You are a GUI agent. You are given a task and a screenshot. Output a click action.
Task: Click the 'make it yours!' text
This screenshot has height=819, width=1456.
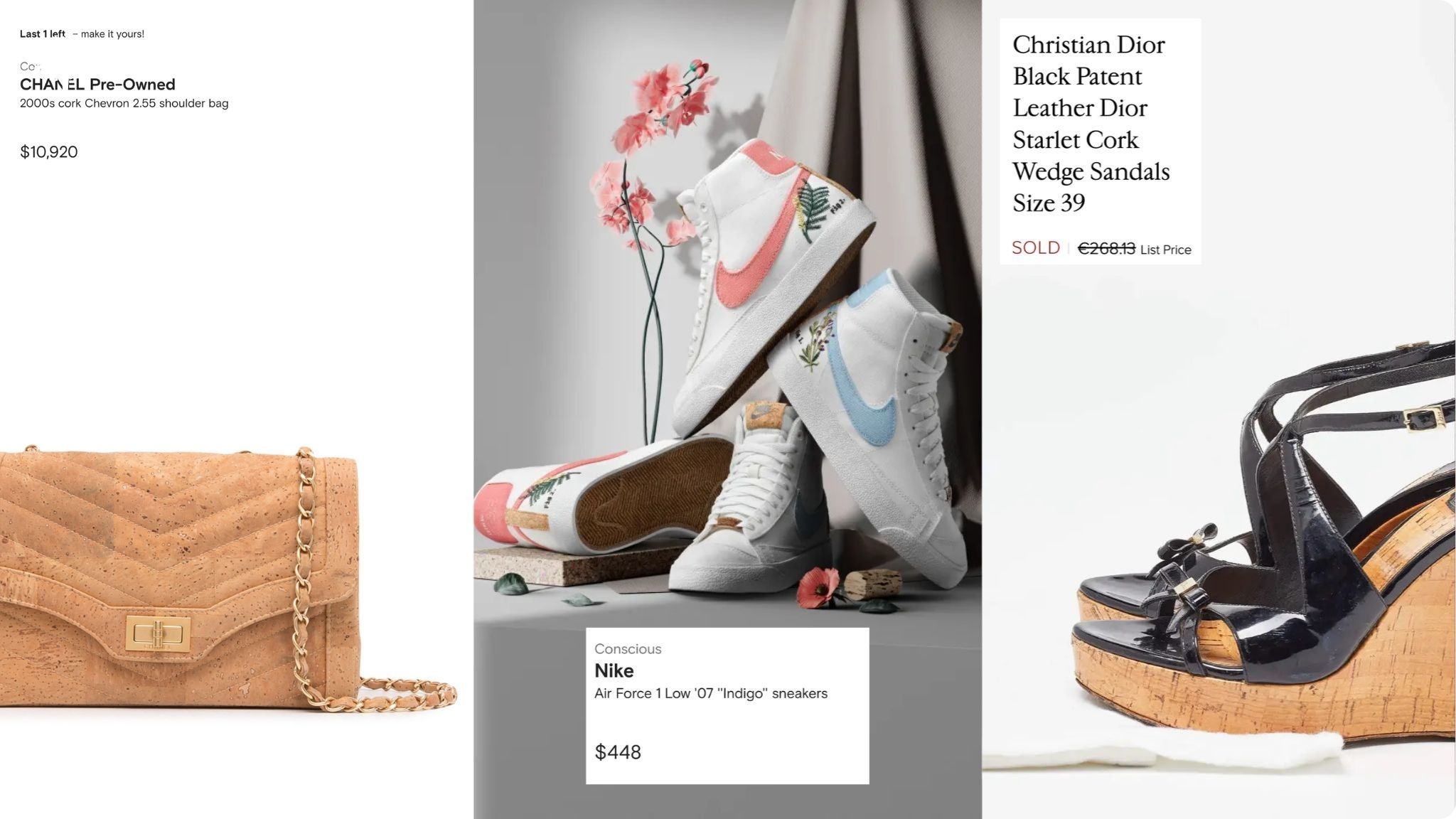(112, 34)
